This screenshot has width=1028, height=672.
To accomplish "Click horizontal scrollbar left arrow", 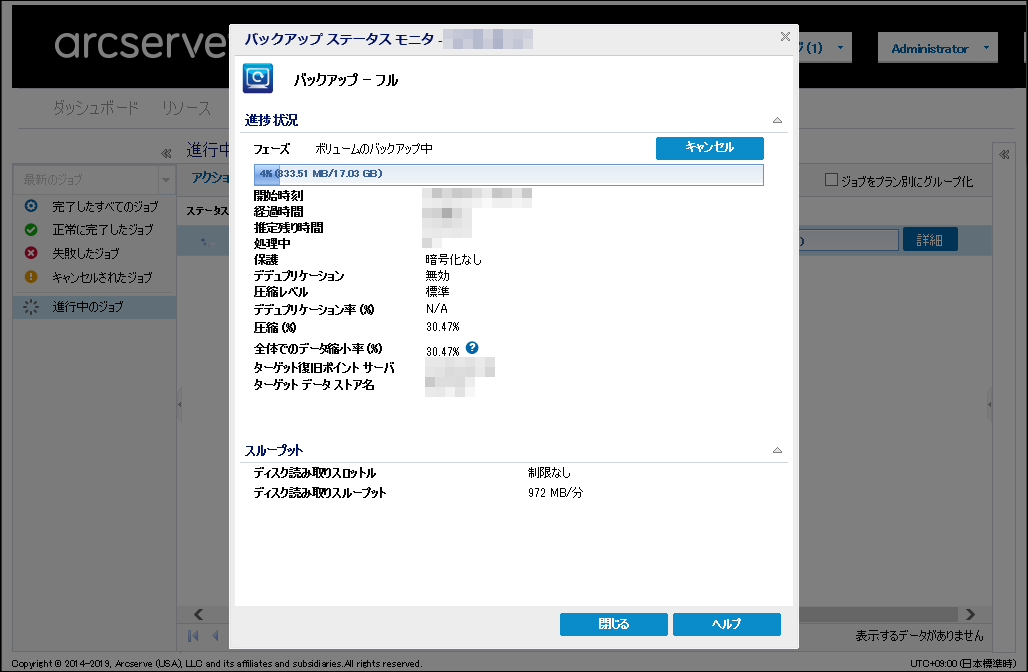I will point(198,614).
